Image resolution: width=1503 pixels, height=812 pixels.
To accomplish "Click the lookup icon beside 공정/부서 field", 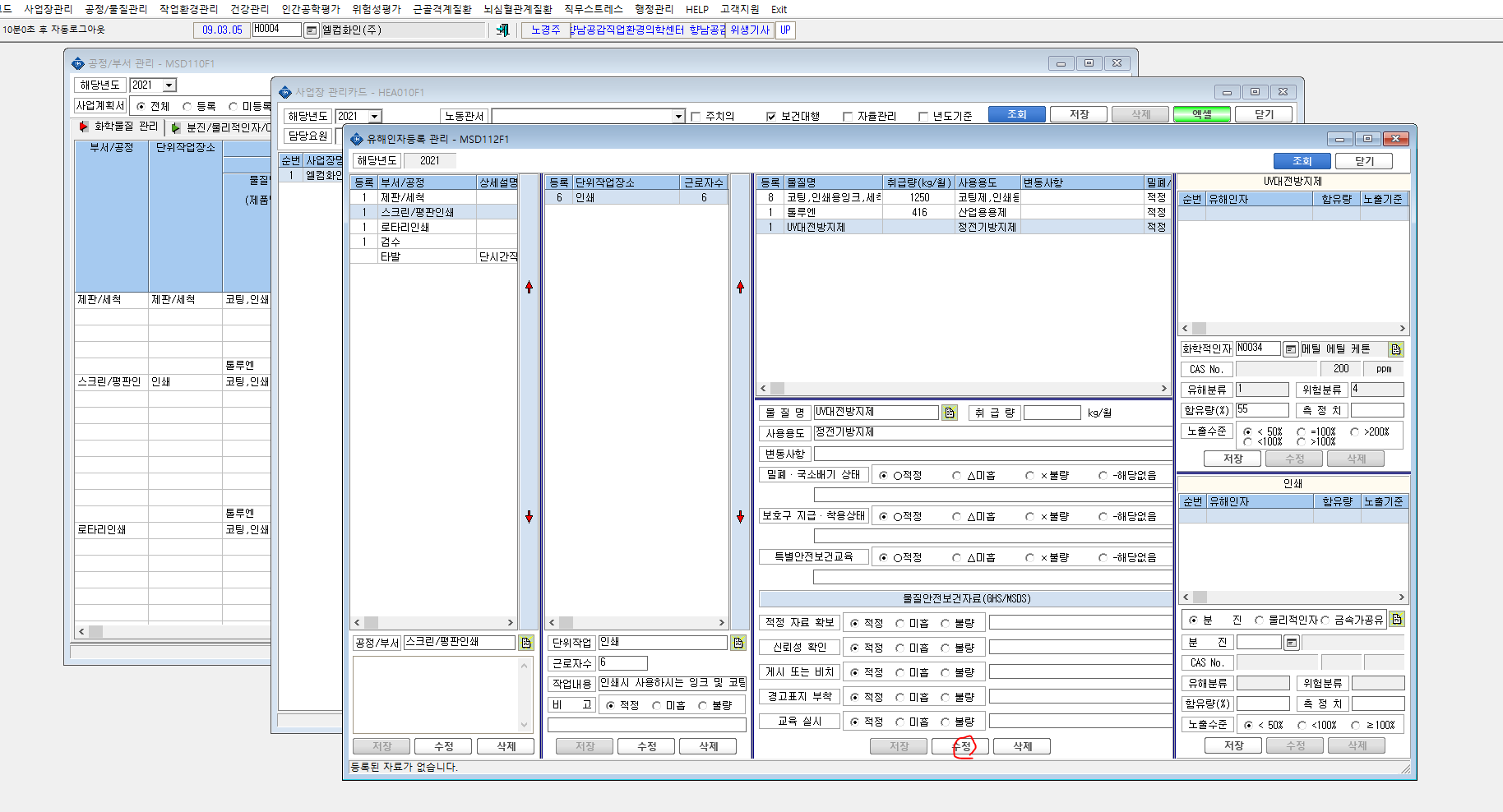I will (x=526, y=643).
